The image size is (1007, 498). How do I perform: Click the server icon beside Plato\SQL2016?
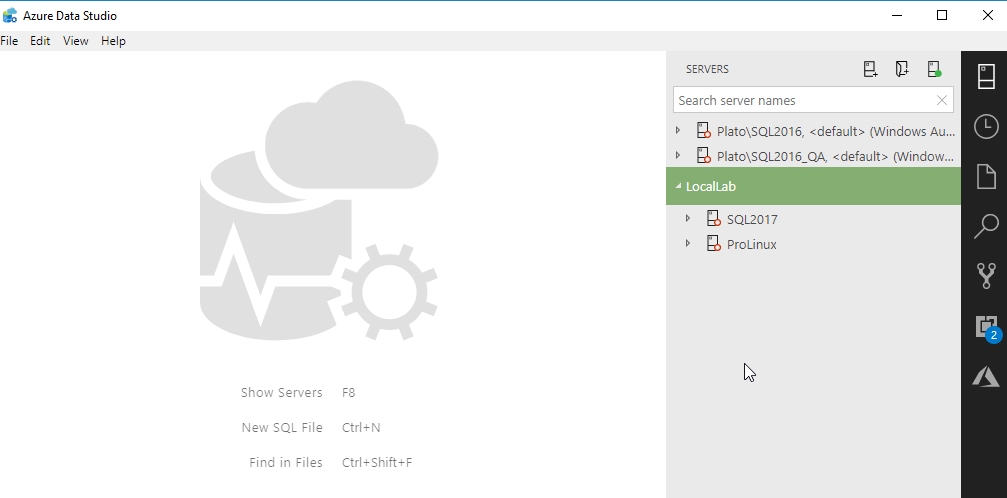tap(704, 131)
